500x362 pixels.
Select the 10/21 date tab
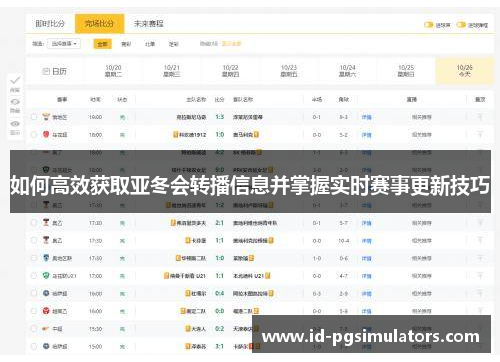172,71
